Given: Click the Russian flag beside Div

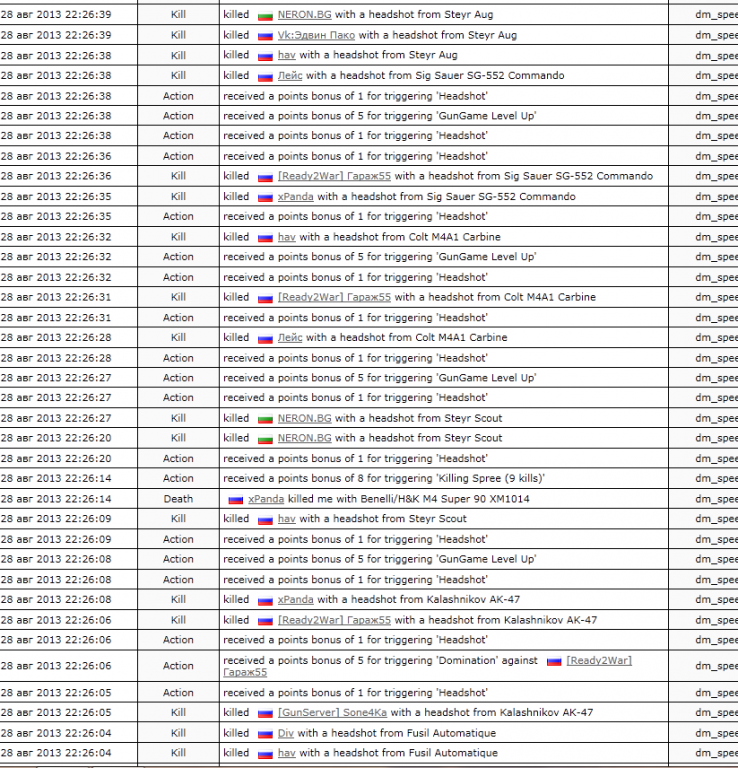Looking at the screenshot, I should coord(265,733).
